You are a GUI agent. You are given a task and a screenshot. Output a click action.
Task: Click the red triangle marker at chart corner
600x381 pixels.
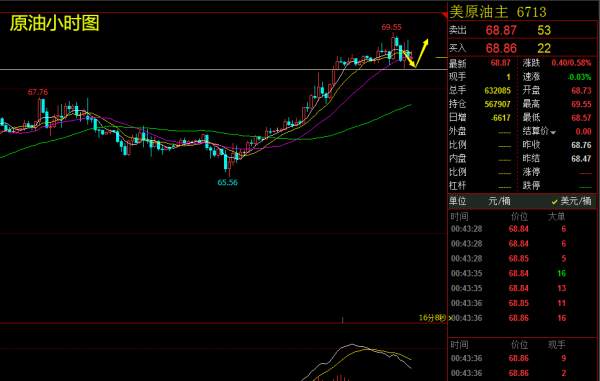tap(444, 15)
